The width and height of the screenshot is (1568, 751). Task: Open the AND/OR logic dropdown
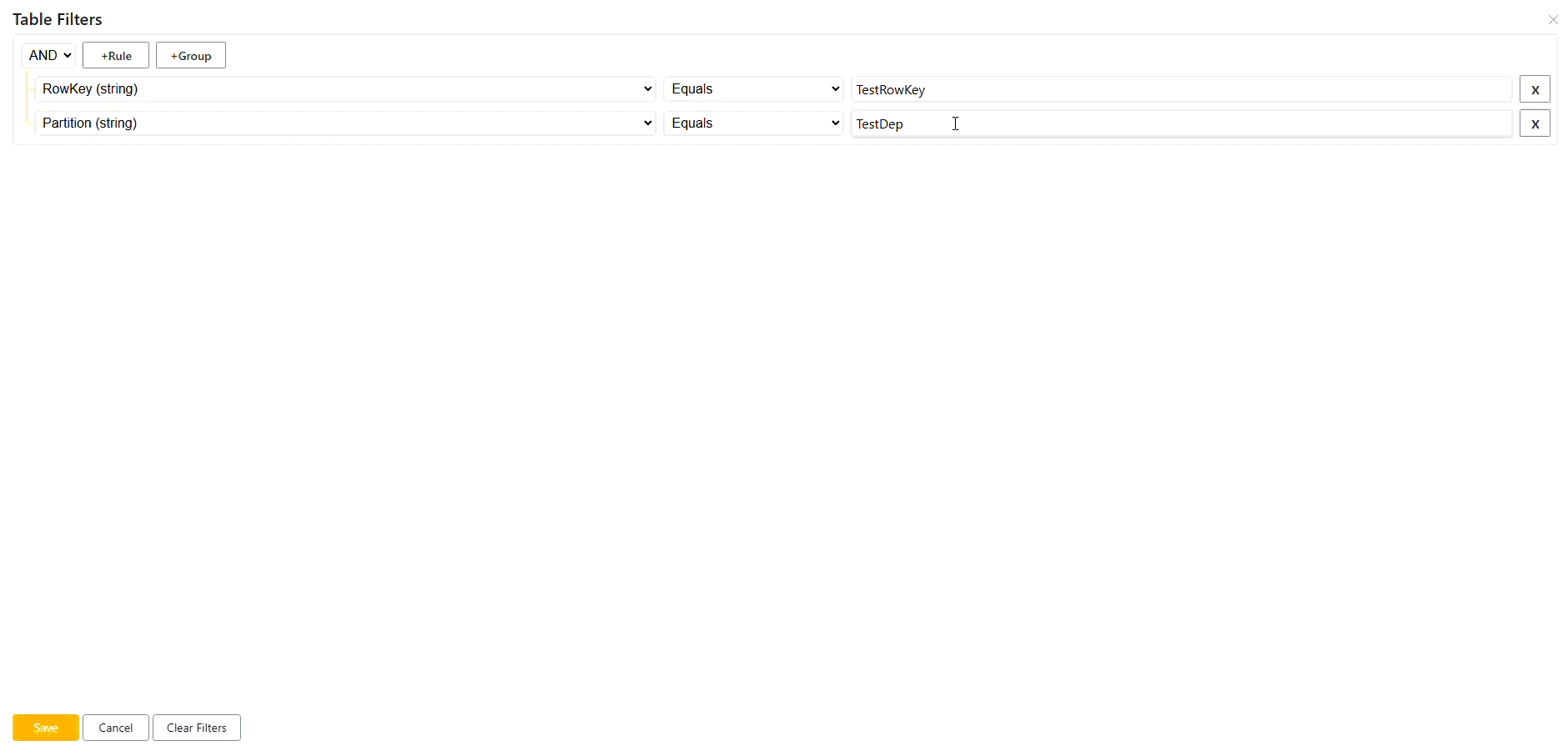[49, 55]
